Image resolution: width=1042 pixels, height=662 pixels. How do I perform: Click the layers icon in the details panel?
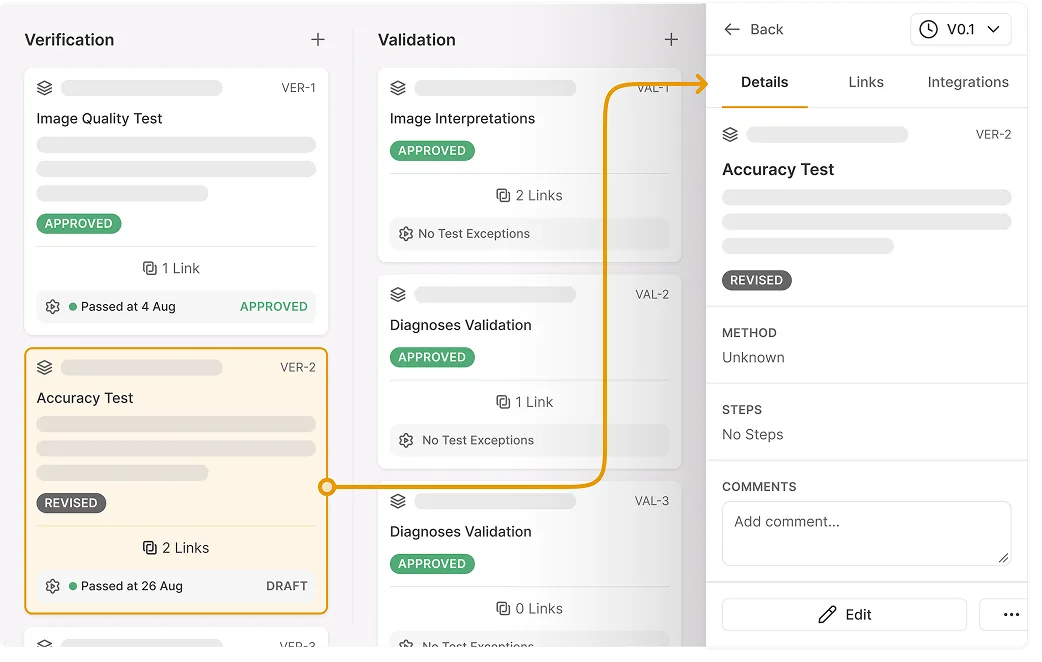coord(730,135)
